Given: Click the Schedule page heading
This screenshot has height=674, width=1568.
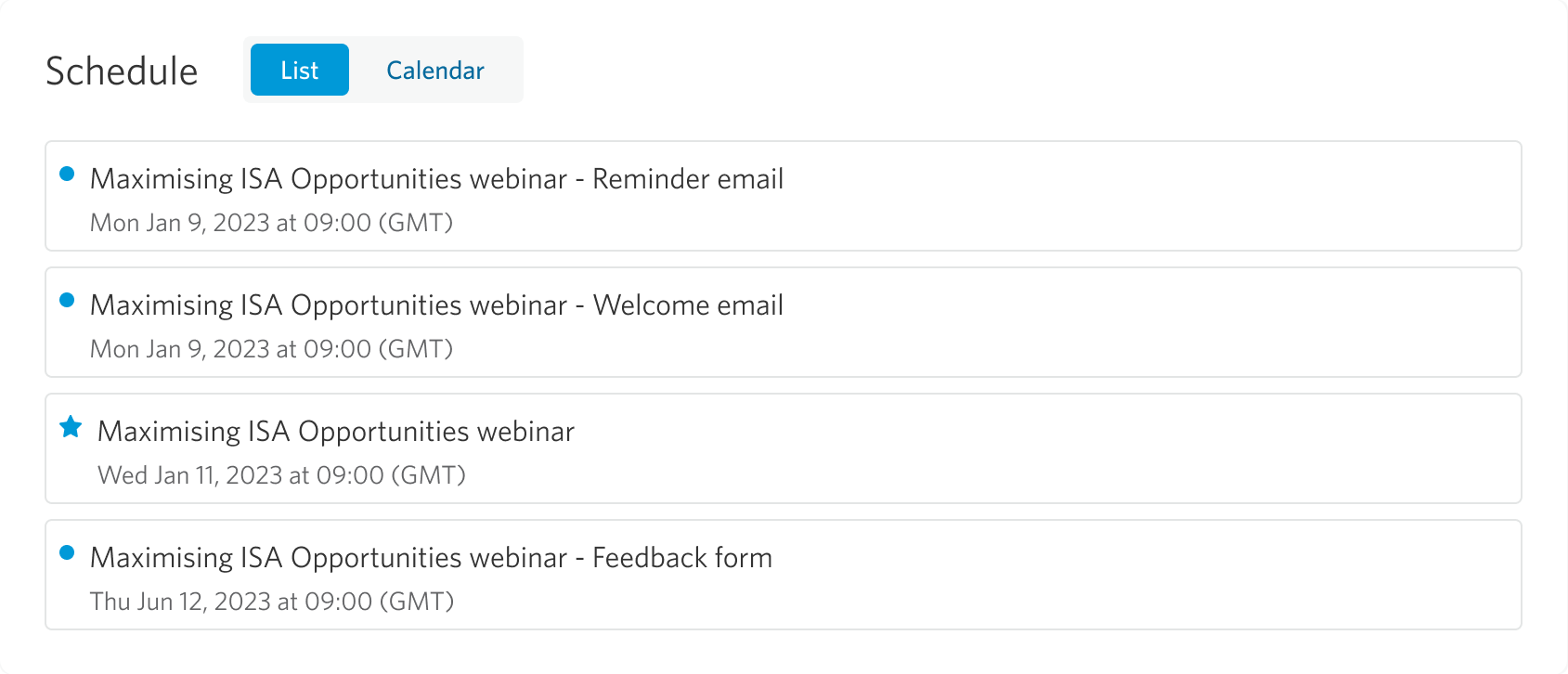Looking at the screenshot, I should pos(123,70).
